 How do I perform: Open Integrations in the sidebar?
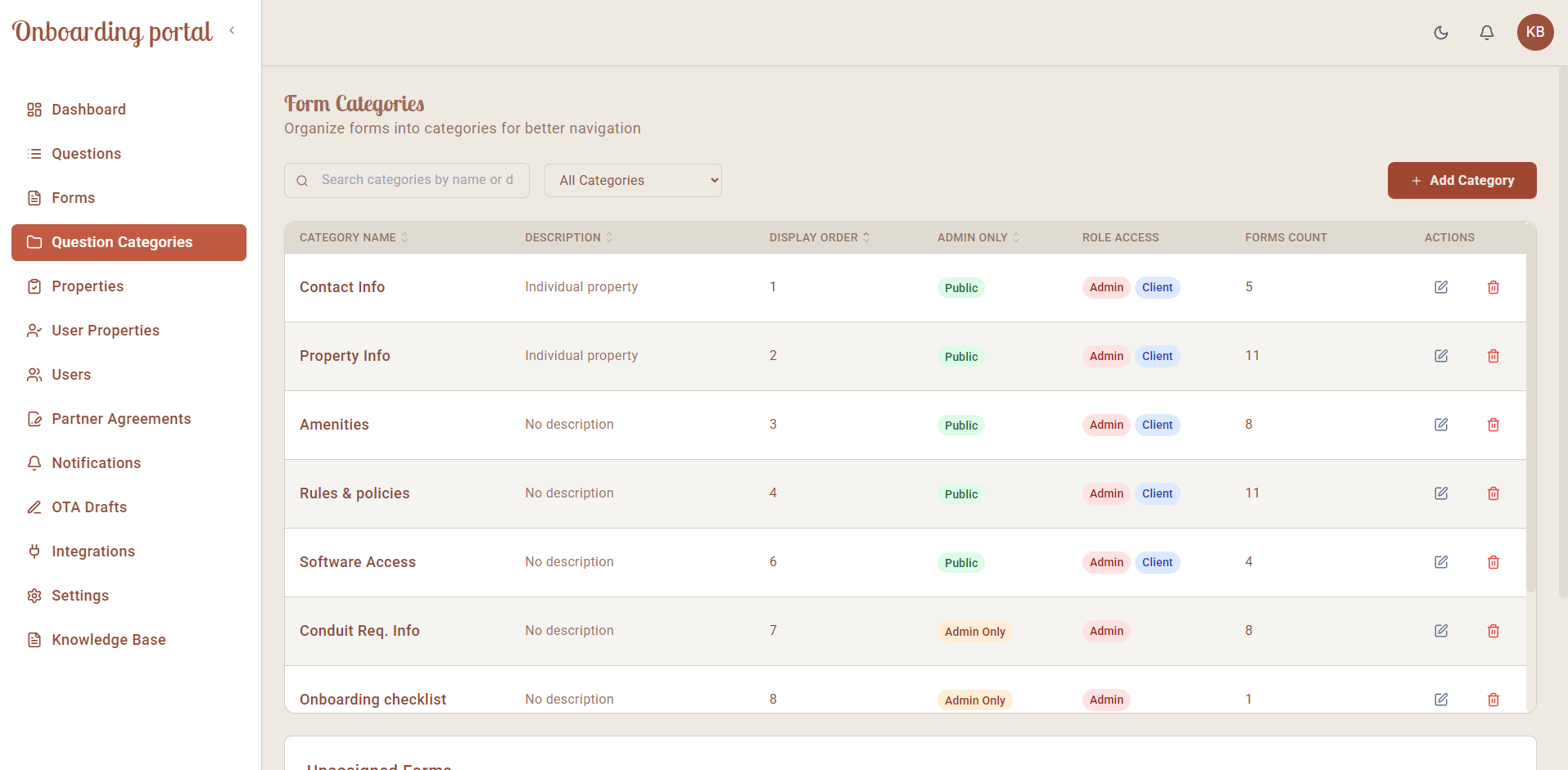point(129,552)
